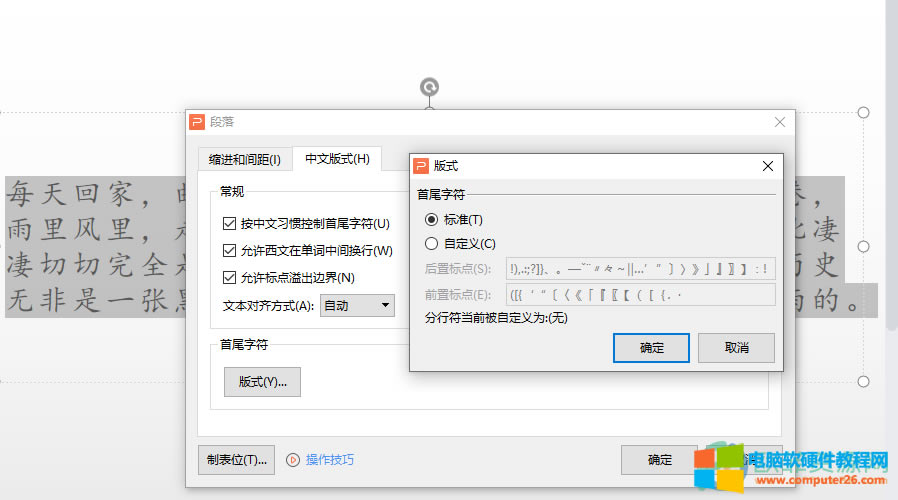The height and width of the screenshot is (500, 898).
Task: Click the slide text 每天回家
Action: click(x=69, y=194)
